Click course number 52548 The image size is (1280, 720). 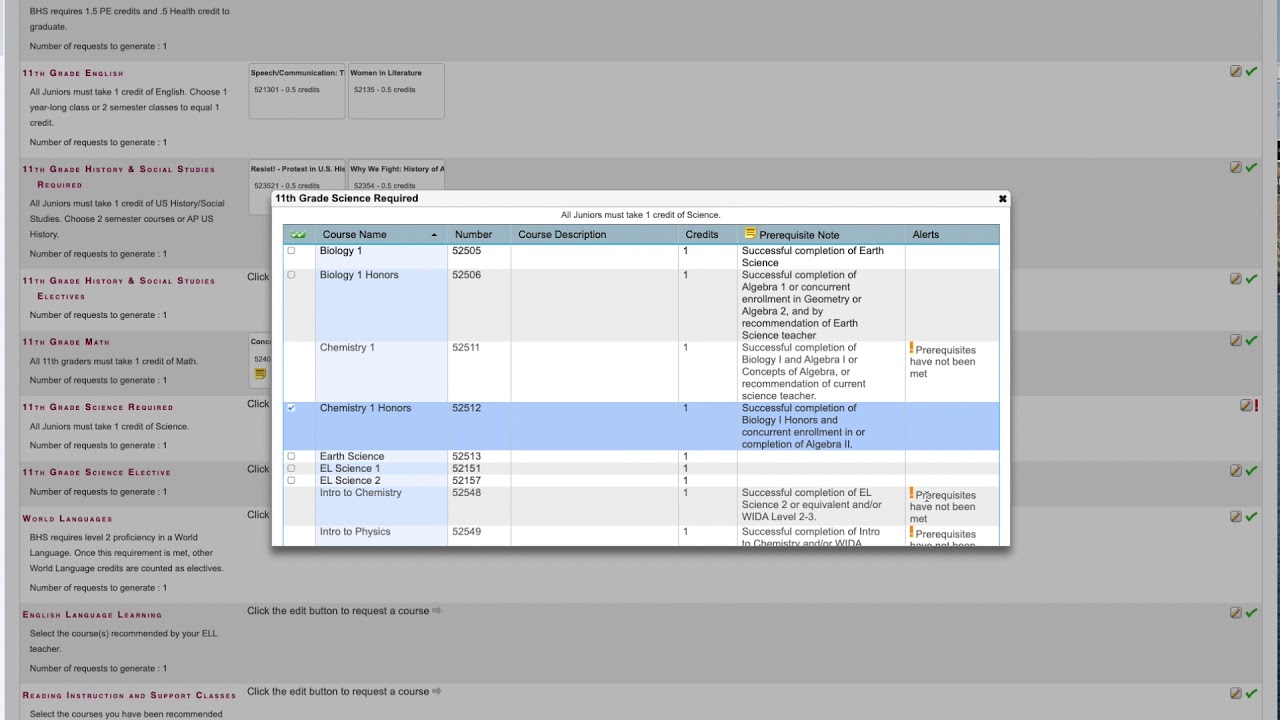466,493
